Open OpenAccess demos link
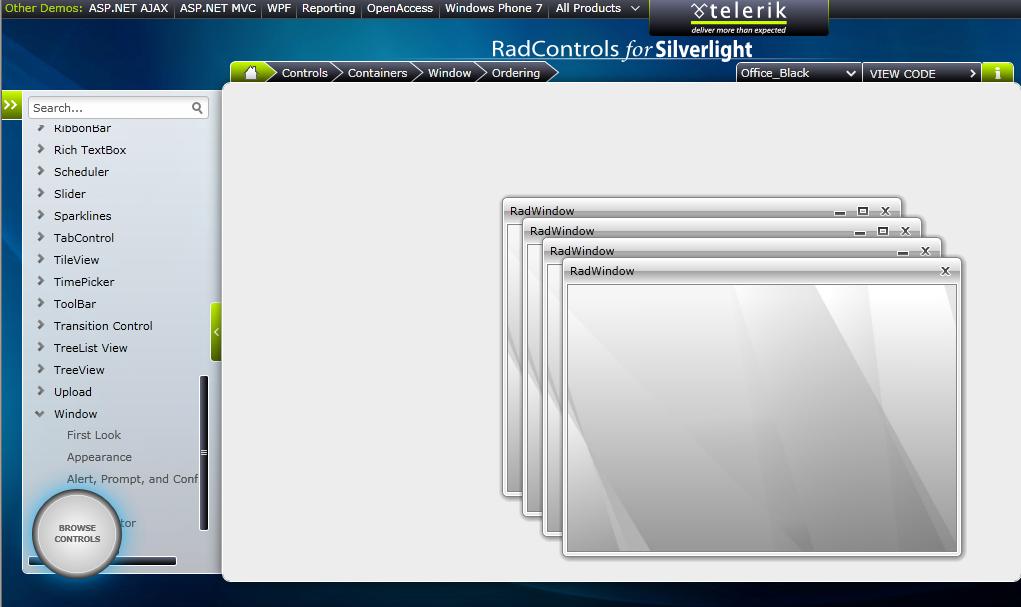The image size is (1021, 607). [400, 8]
